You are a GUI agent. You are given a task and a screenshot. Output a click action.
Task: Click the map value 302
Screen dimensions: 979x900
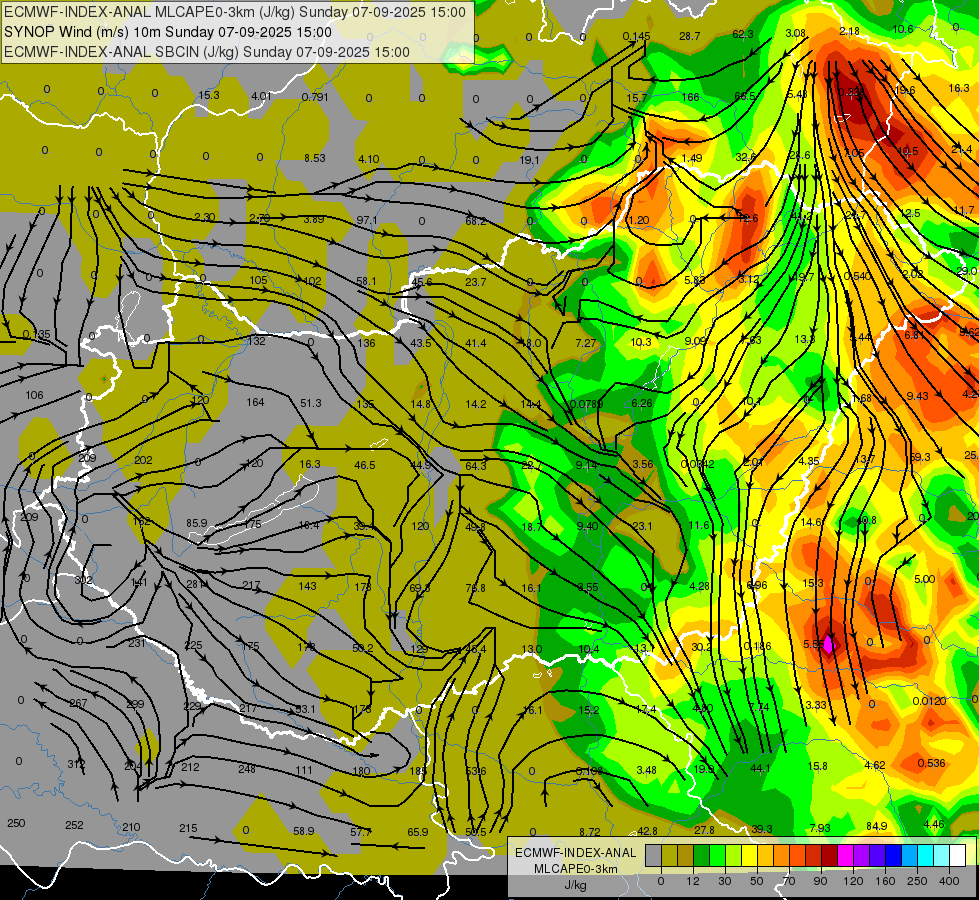point(83,580)
